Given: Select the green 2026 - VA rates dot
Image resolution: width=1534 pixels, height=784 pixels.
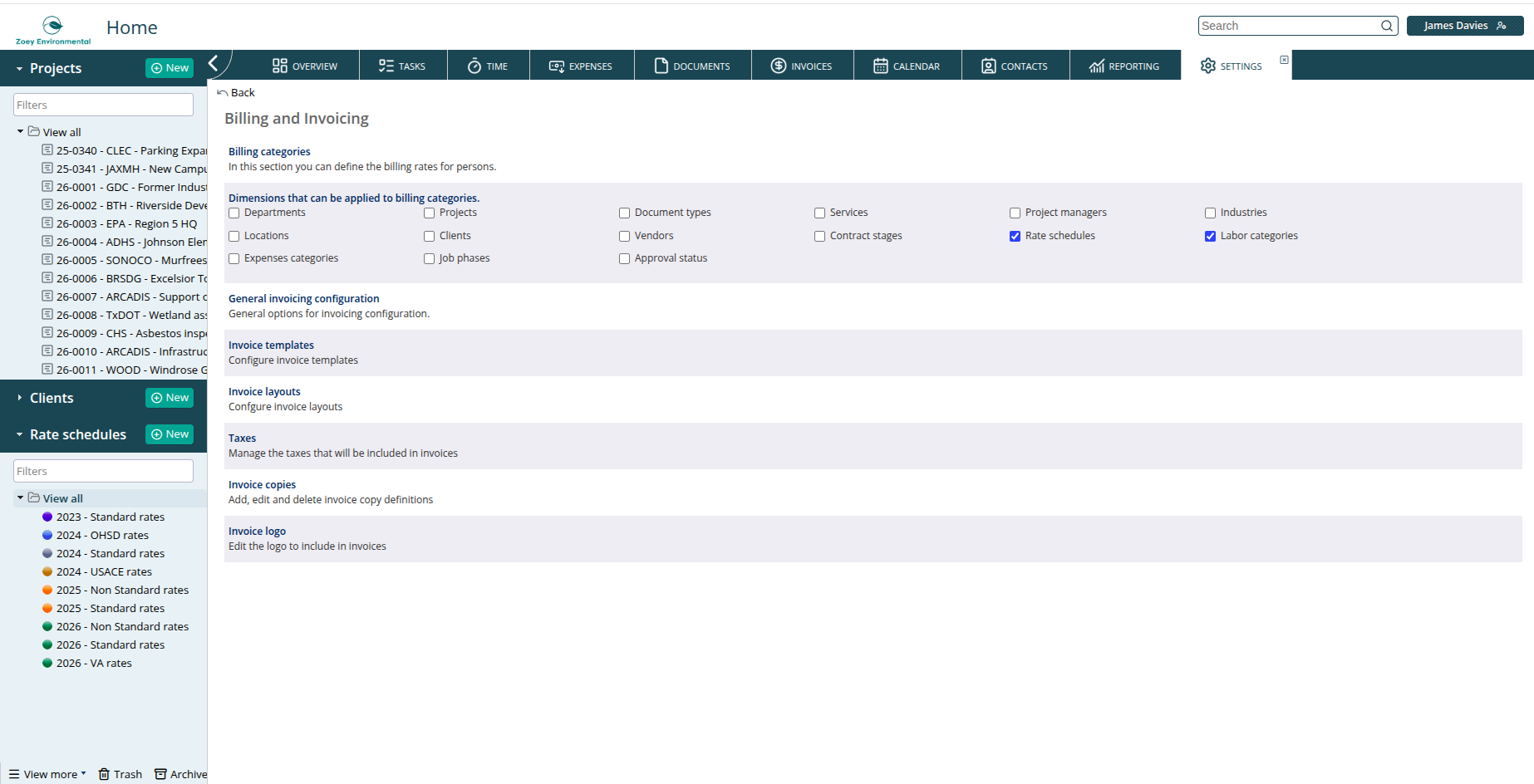Looking at the screenshot, I should click(47, 663).
